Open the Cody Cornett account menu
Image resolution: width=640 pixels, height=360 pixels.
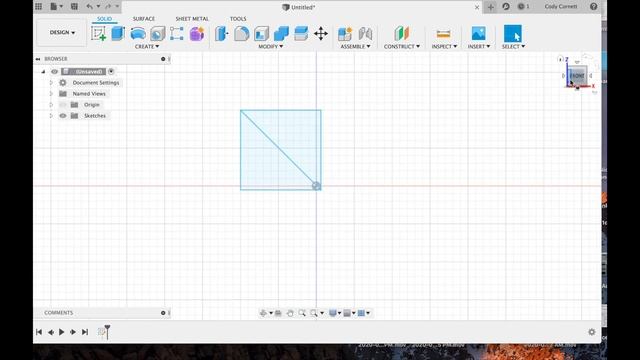tap(560, 7)
